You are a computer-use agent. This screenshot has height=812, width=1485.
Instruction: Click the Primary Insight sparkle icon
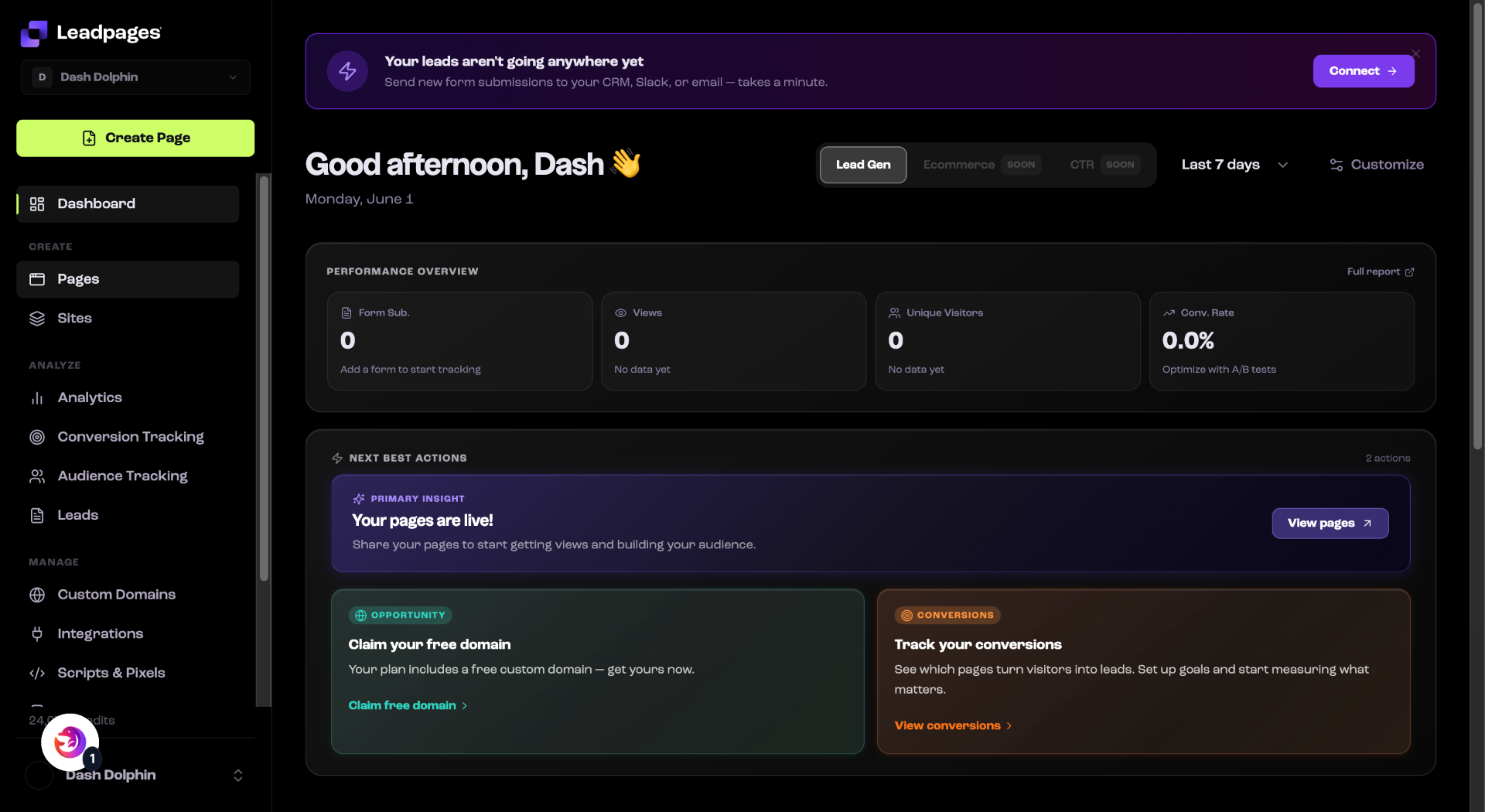click(x=359, y=499)
